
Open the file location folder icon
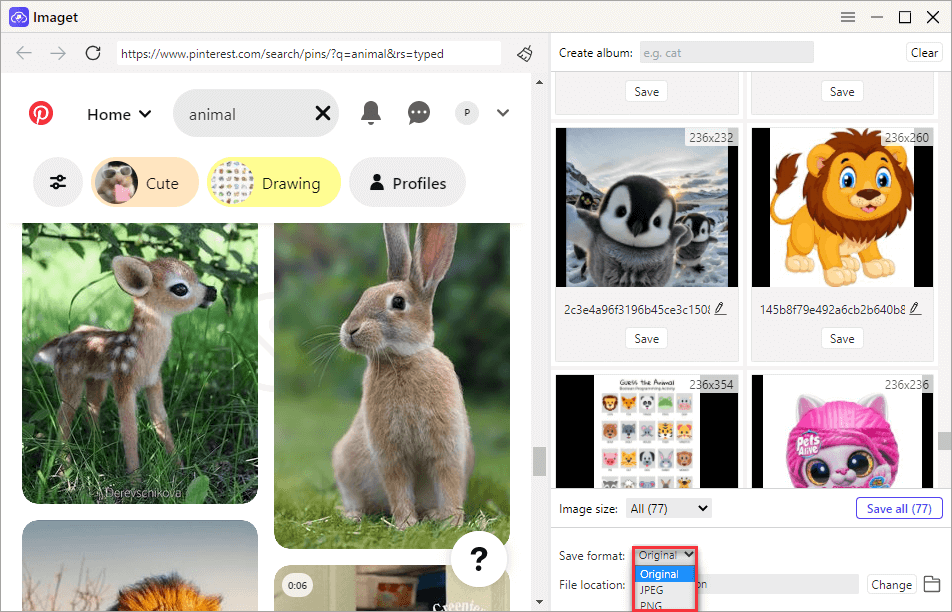[x=932, y=584]
